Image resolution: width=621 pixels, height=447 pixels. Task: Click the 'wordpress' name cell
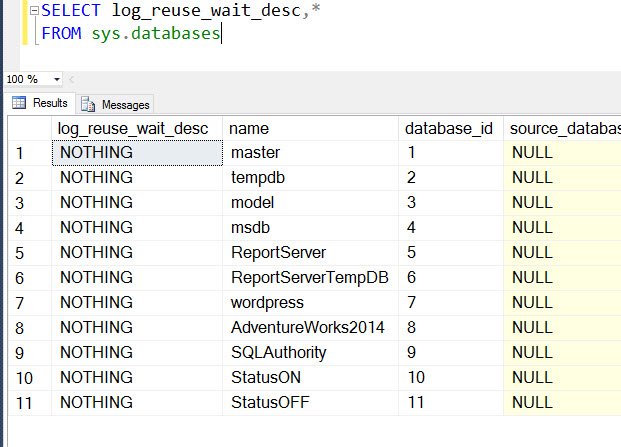(310, 302)
